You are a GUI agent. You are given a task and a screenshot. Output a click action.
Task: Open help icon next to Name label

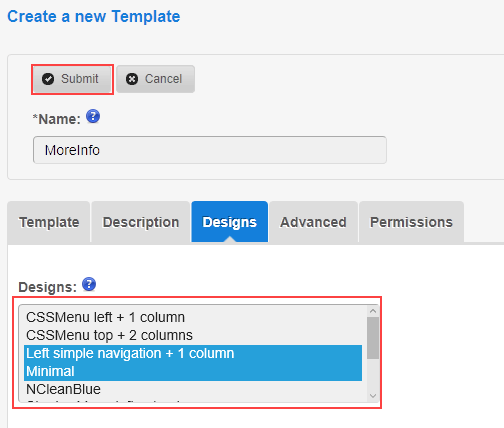[93, 116]
